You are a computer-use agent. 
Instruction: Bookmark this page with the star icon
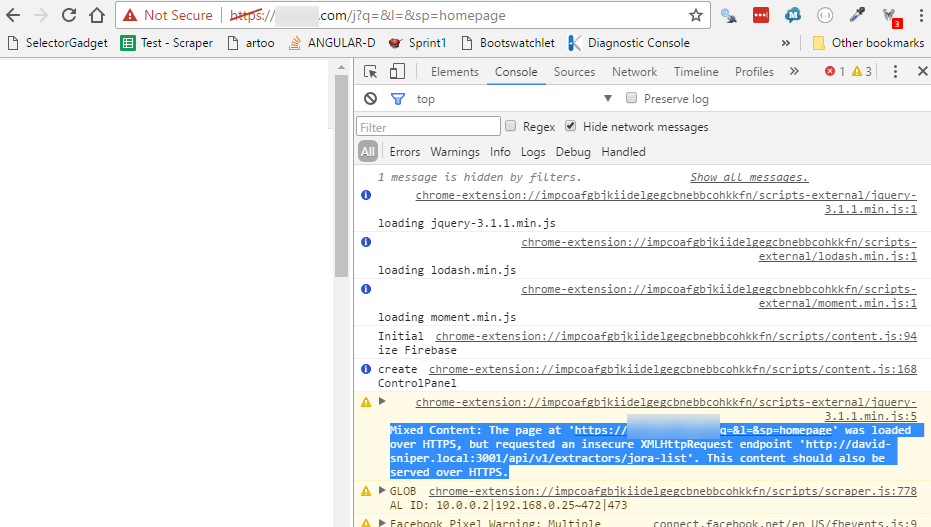click(696, 15)
